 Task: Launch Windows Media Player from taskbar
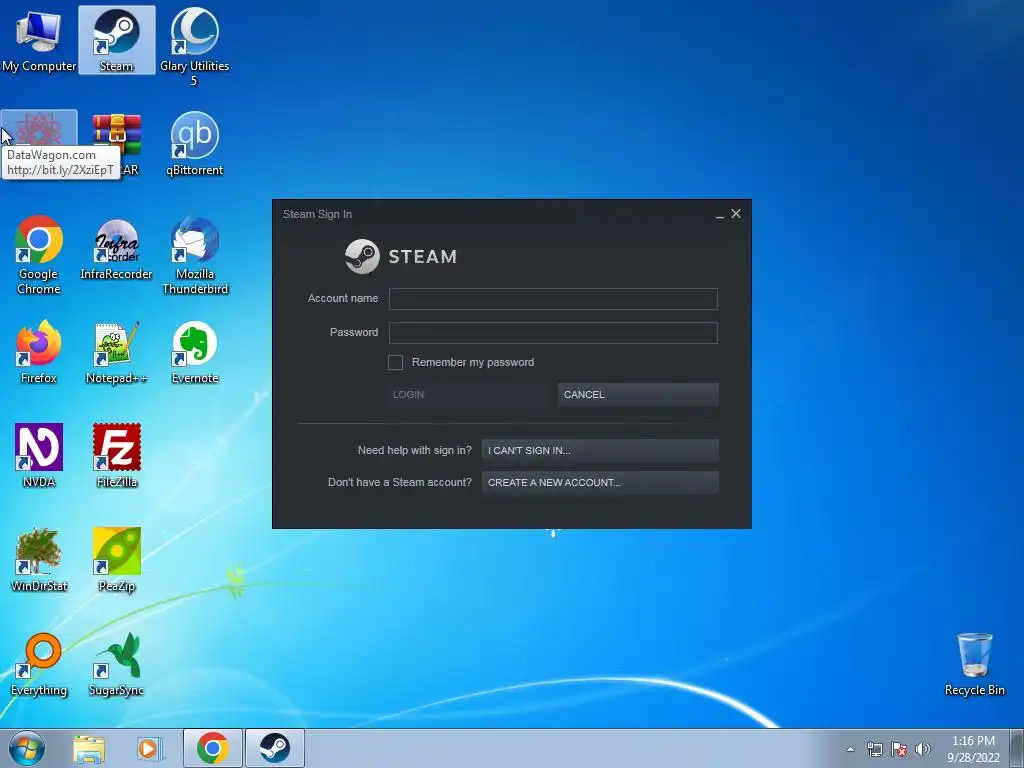point(148,748)
